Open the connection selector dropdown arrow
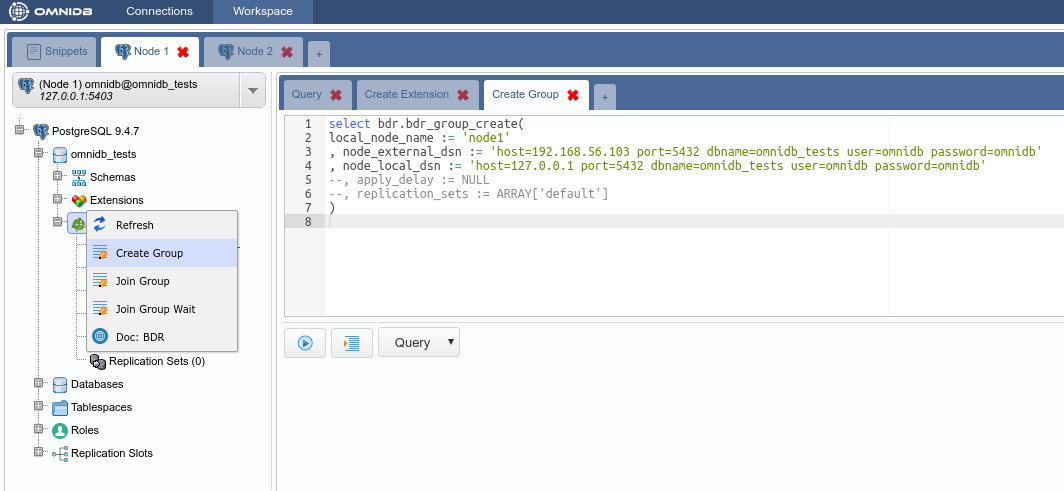1064x491 pixels. (x=253, y=90)
